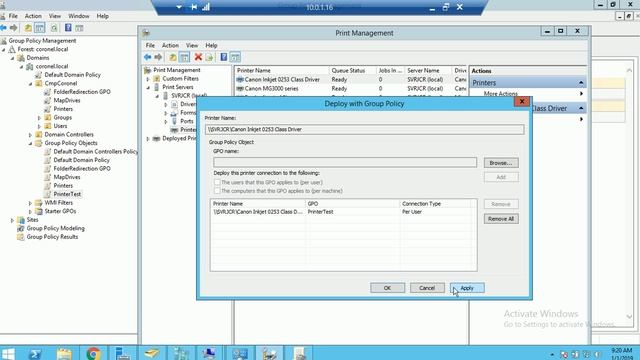Click the GPO name input field
640x360 pixels.
[345, 162]
